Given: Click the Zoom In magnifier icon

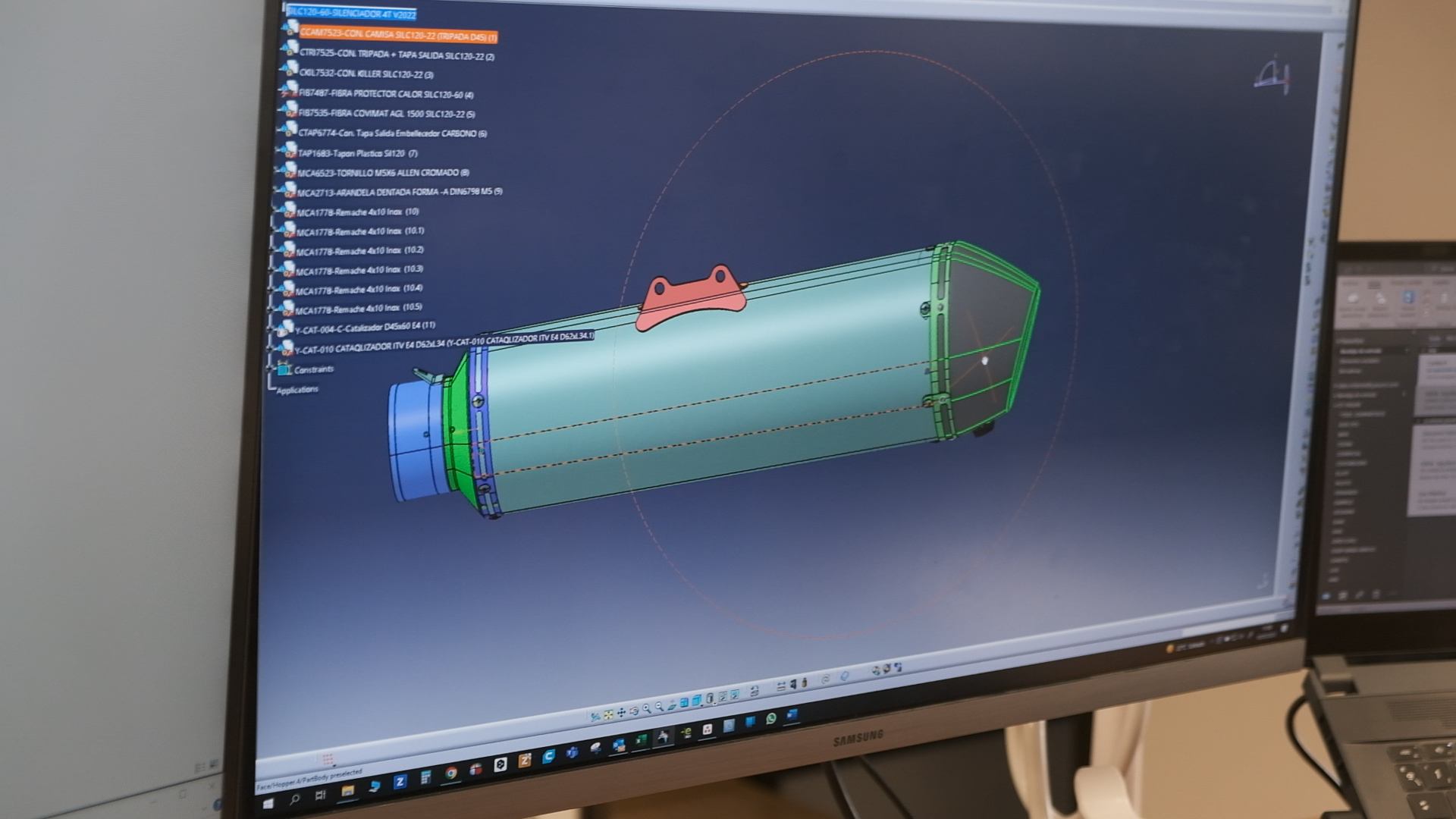Looking at the screenshot, I should (x=647, y=708).
